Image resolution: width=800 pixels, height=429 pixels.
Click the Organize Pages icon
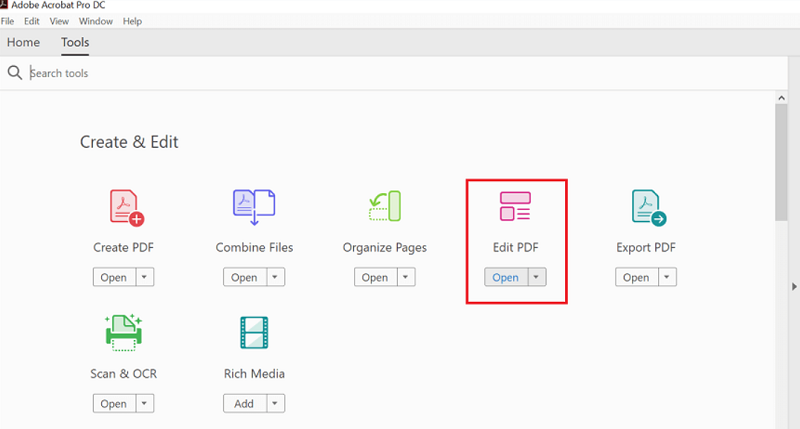coord(384,207)
